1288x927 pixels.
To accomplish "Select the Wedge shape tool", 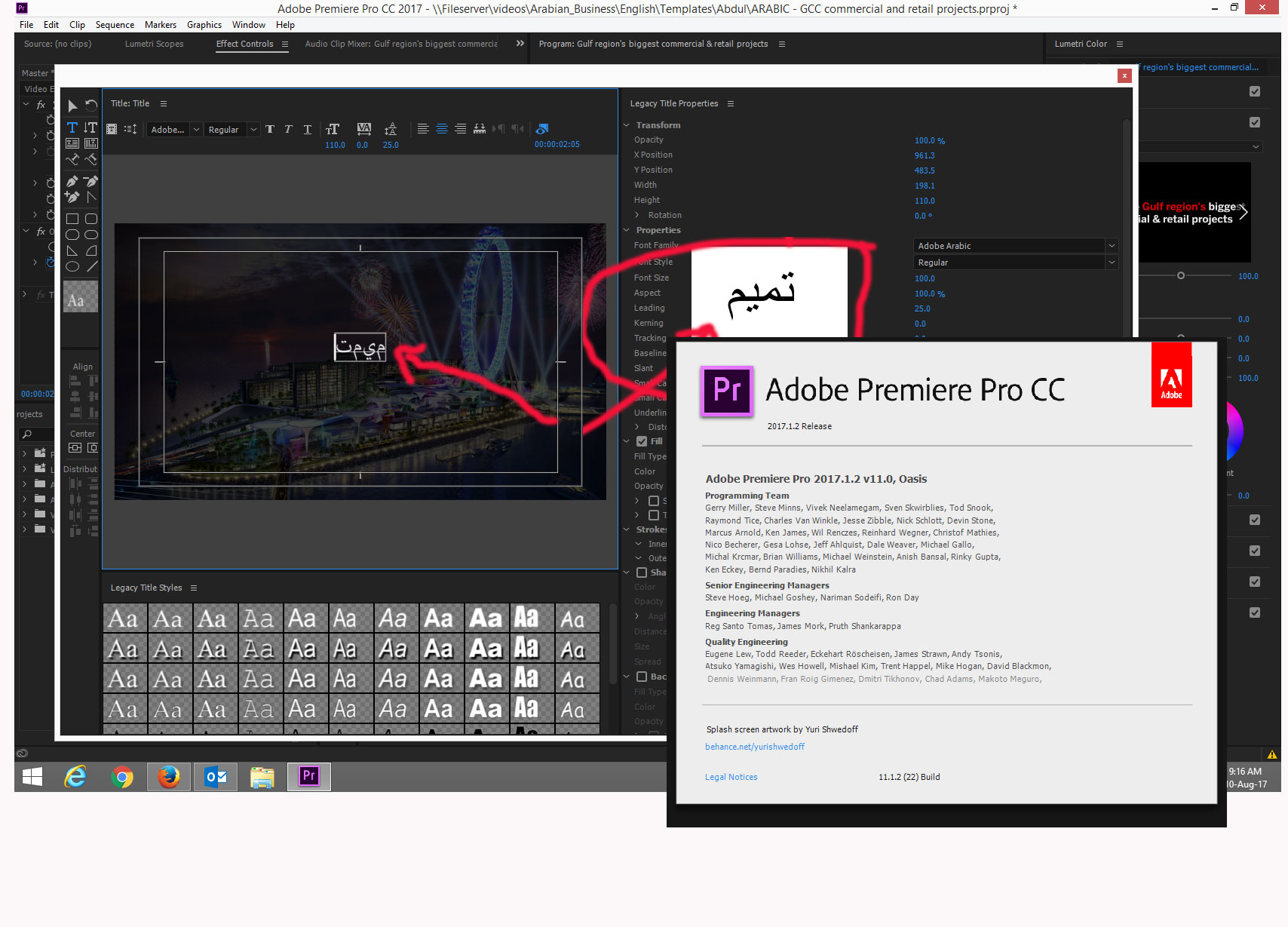I will [72, 250].
